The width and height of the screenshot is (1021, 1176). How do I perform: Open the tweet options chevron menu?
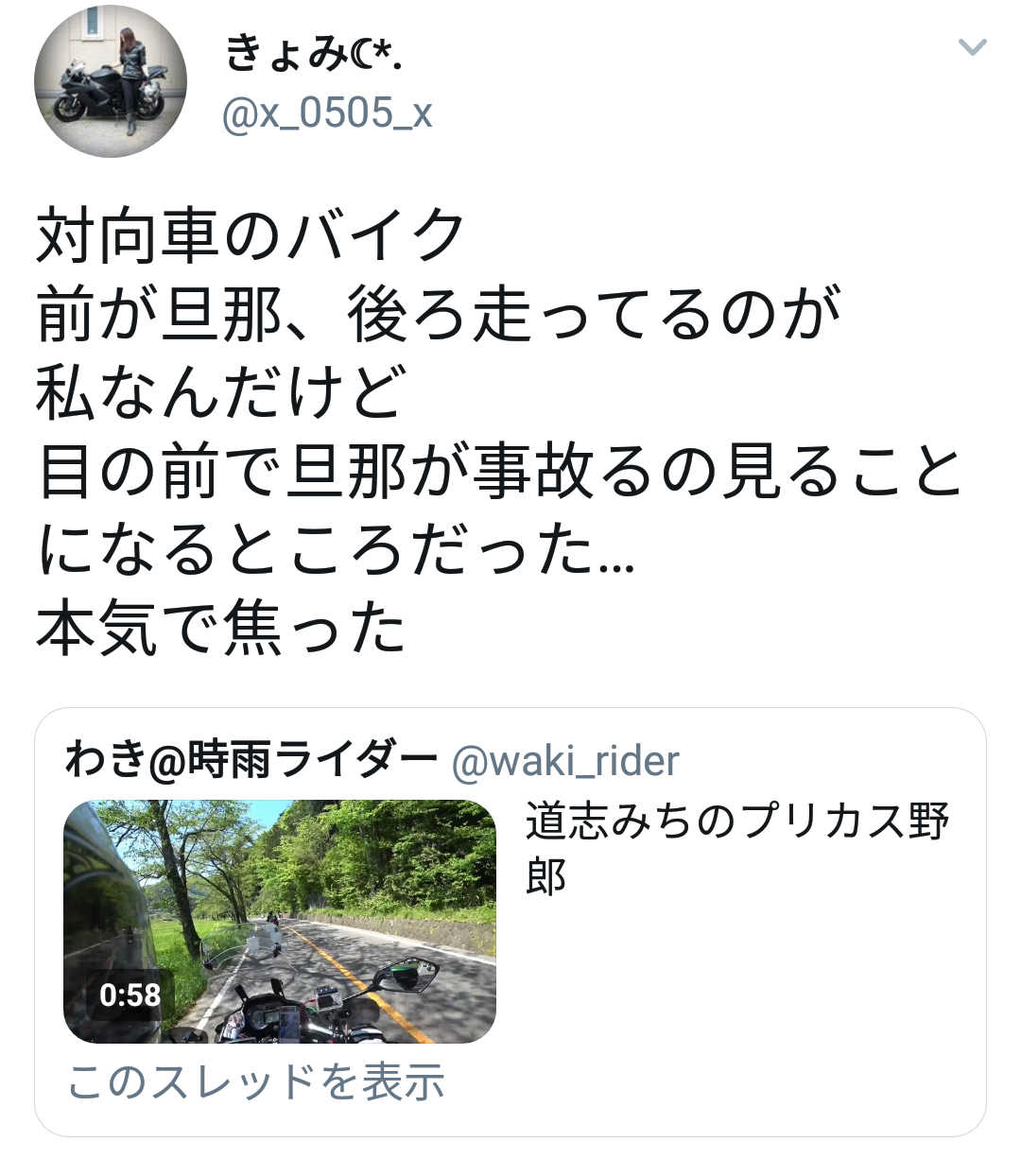click(972, 47)
